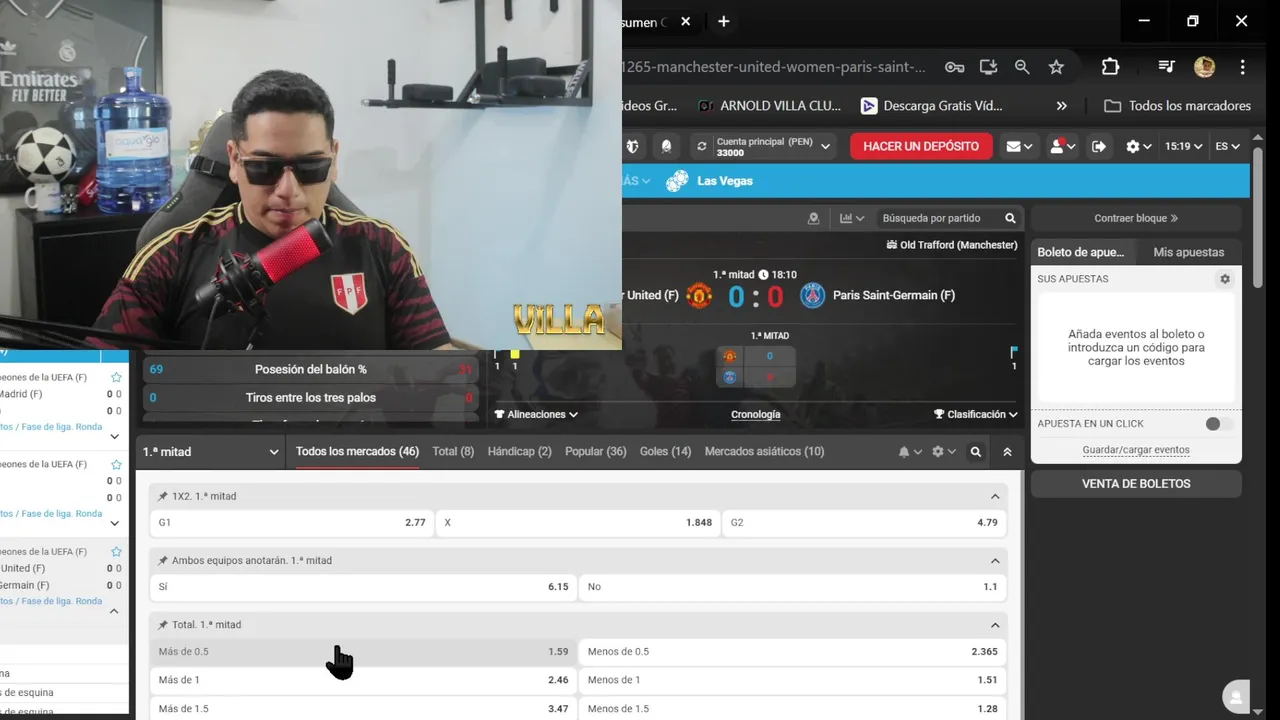
Task: Switch to the Mis apuestas tab
Action: click(1188, 252)
